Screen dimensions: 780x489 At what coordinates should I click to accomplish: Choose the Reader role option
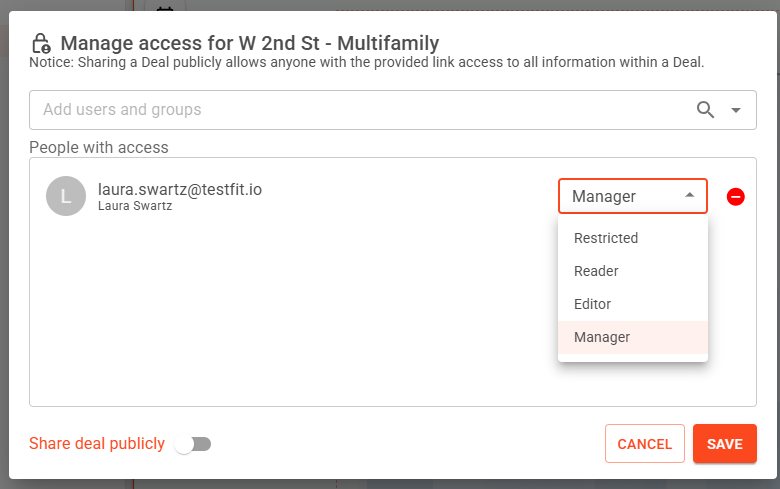pyautogui.click(x=596, y=271)
